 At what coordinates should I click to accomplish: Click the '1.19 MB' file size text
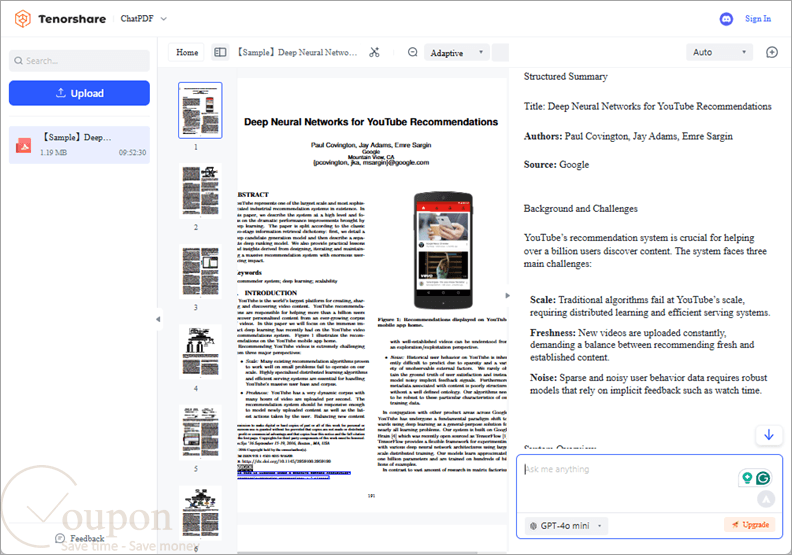point(53,153)
